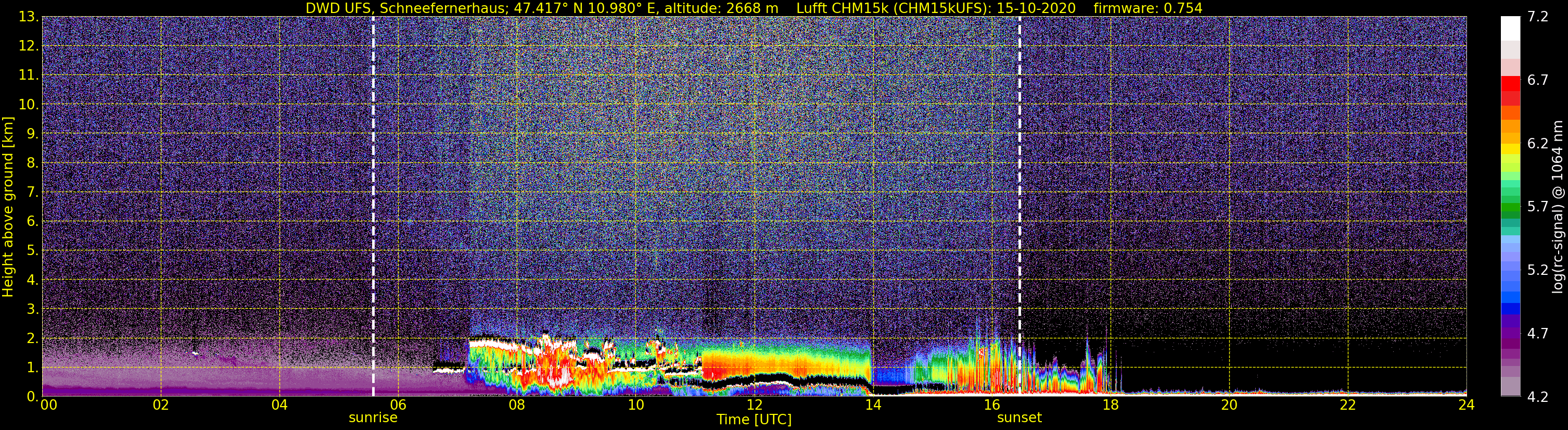Click the '1.' tick on the height axis

tap(32, 367)
